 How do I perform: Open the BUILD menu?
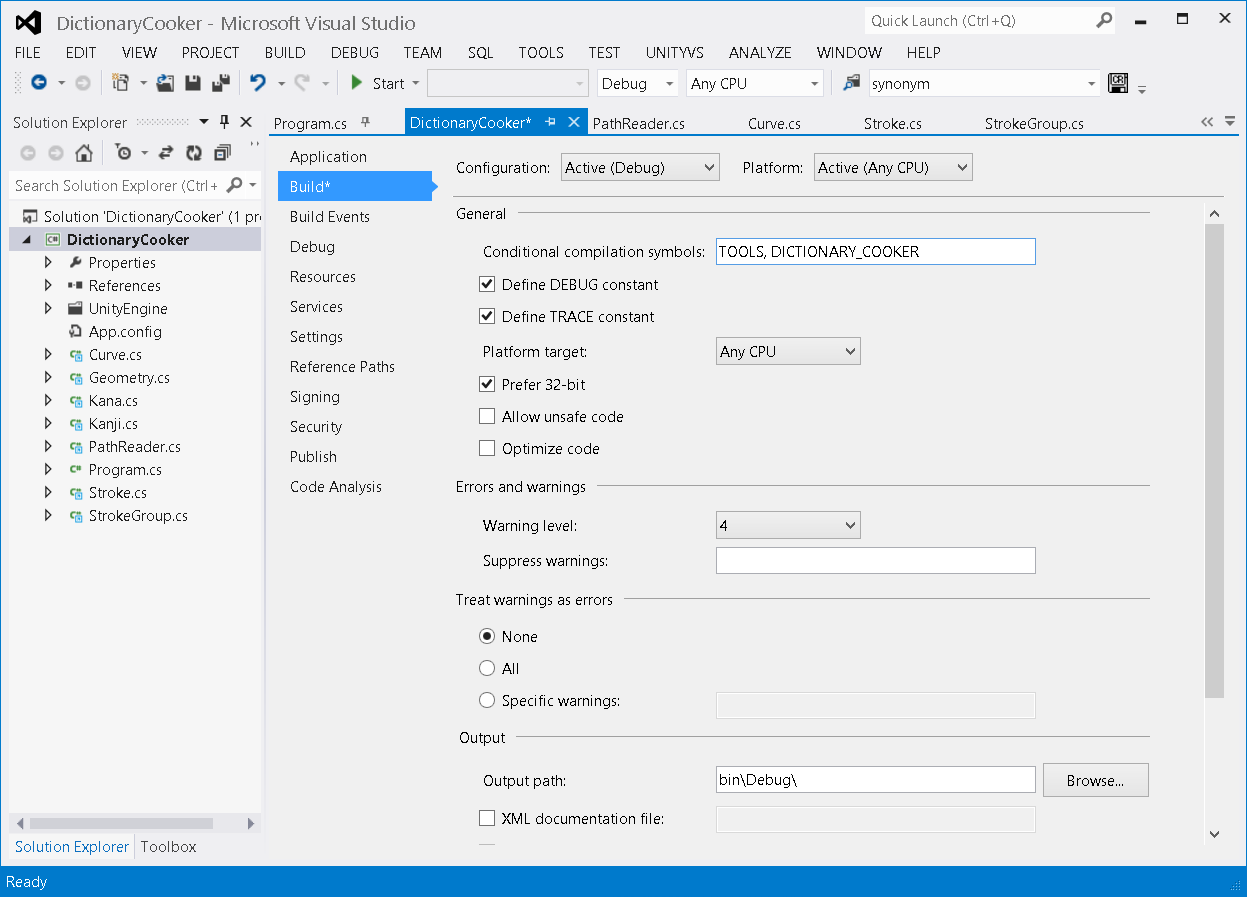[285, 53]
